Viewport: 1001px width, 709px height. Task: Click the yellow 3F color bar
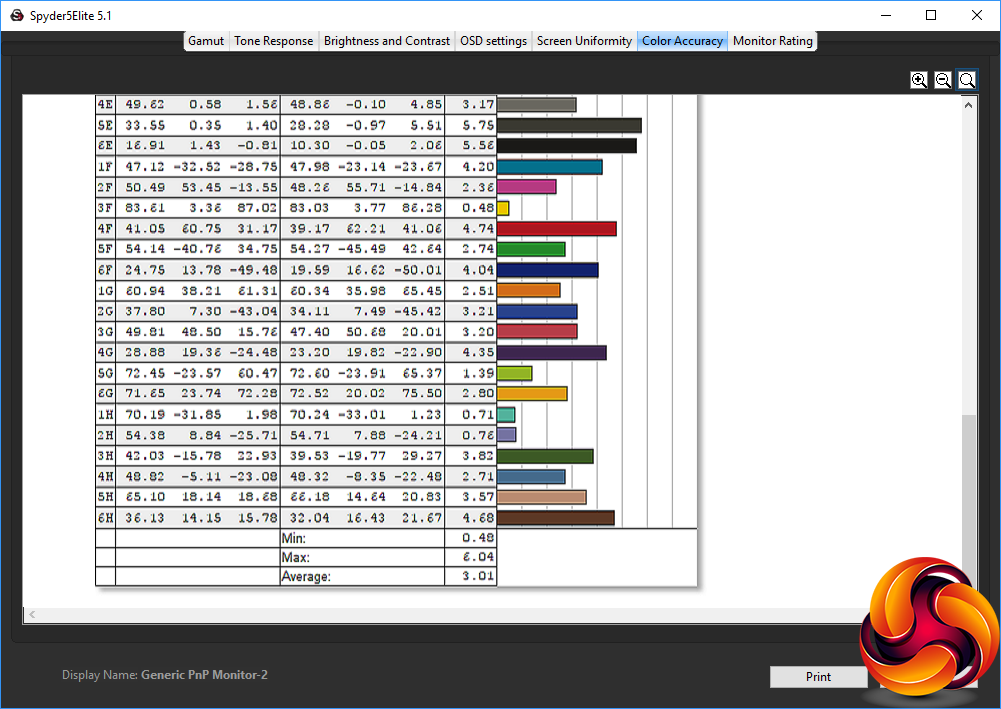[503, 208]
